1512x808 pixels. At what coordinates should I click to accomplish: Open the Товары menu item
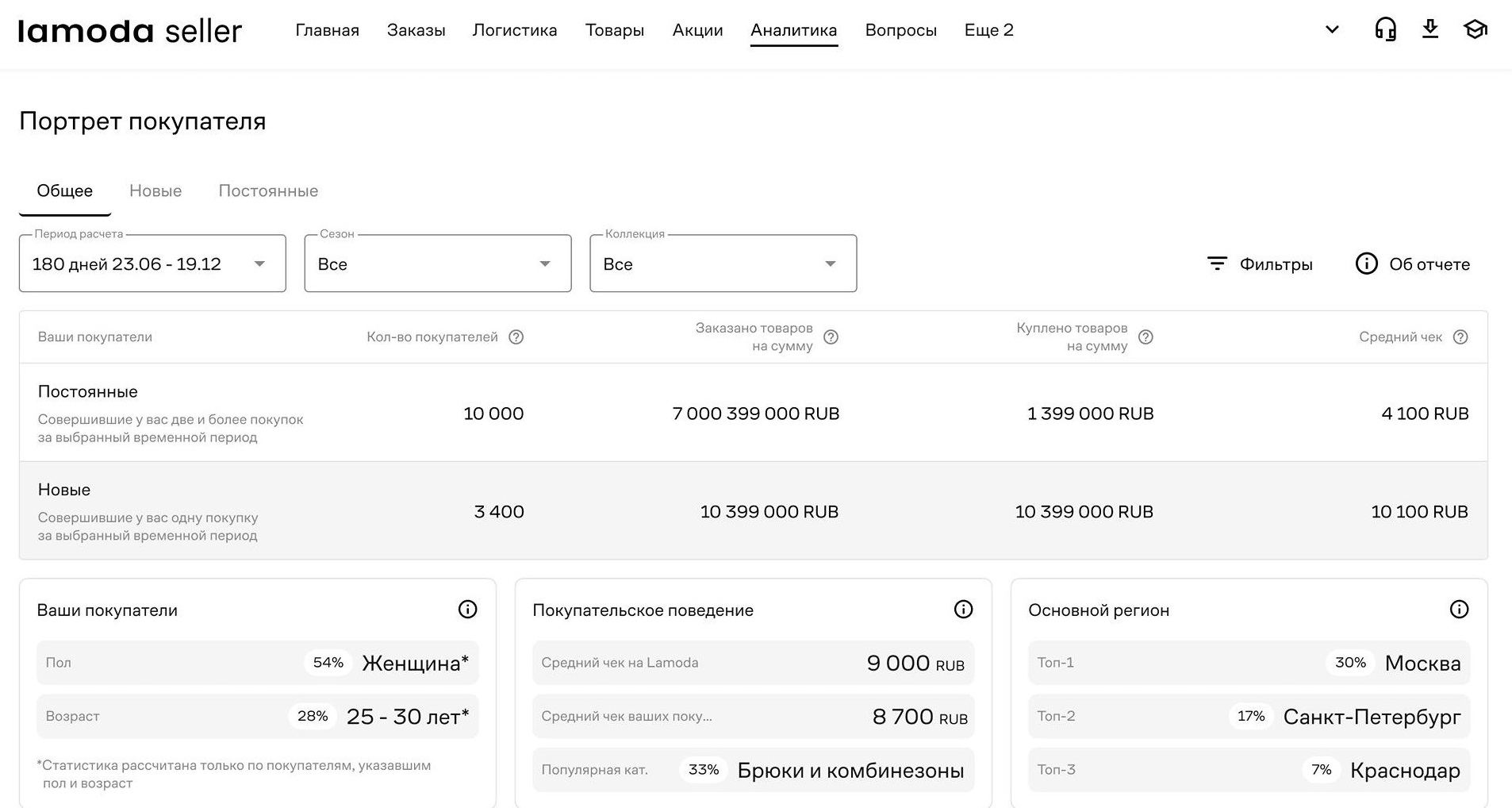click(615, 30)
